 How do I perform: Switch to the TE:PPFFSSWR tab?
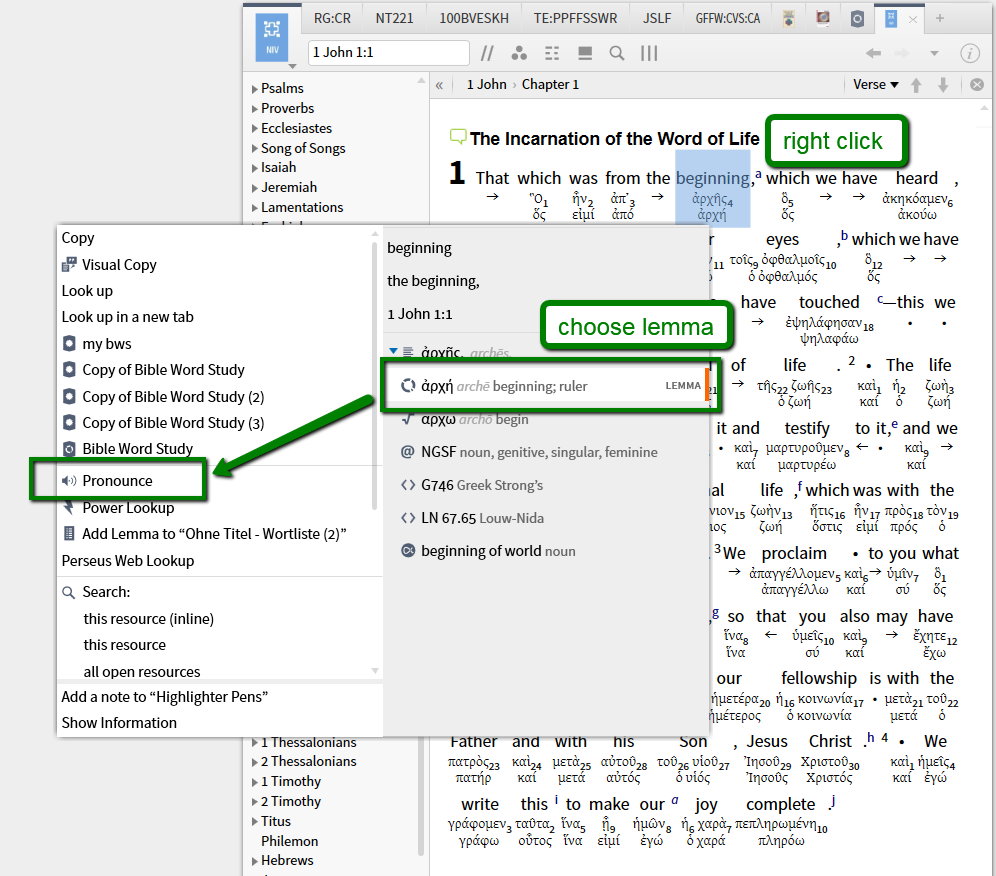575,18
